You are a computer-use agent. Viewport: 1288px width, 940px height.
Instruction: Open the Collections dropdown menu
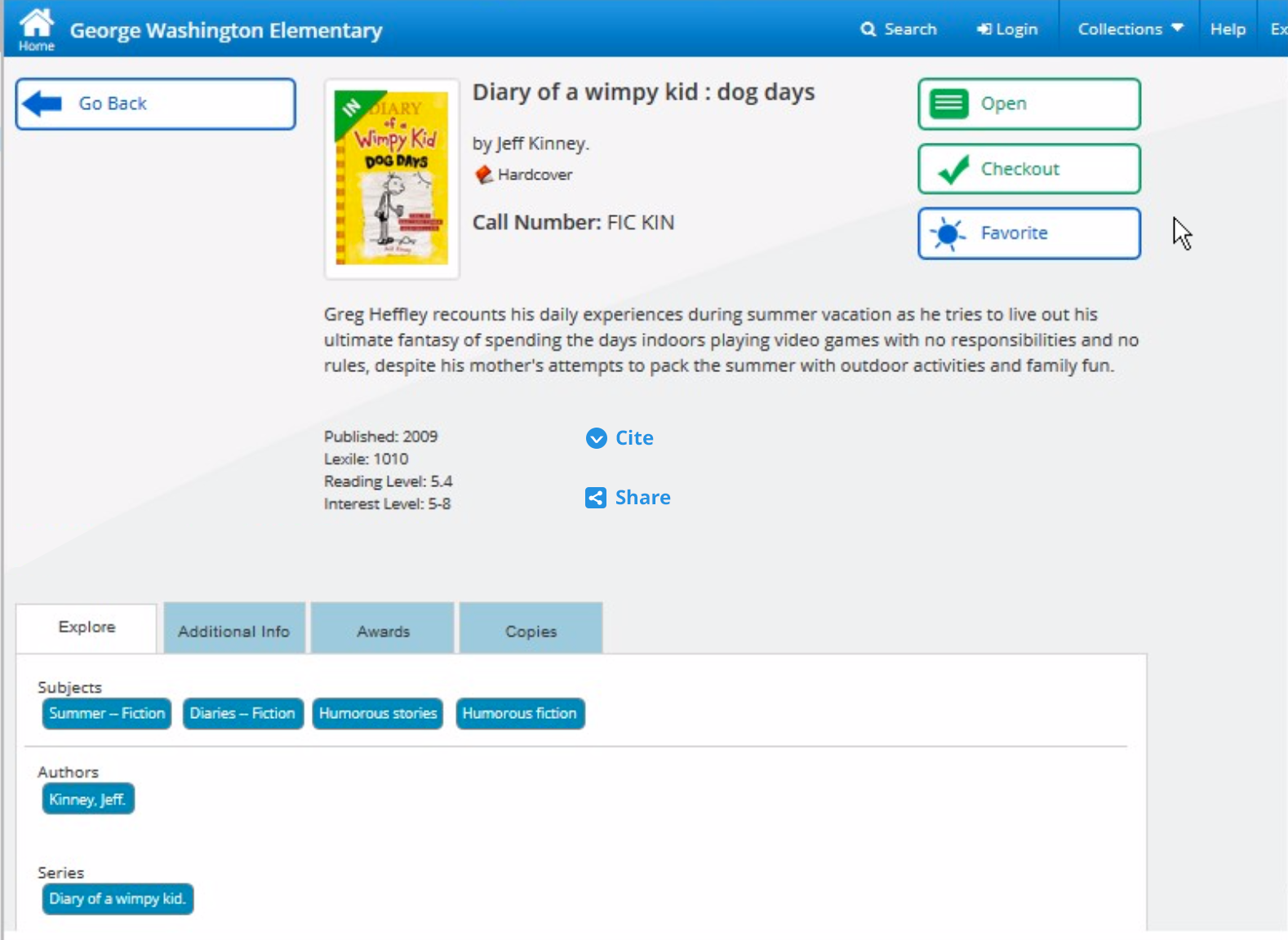[1130, 29]
